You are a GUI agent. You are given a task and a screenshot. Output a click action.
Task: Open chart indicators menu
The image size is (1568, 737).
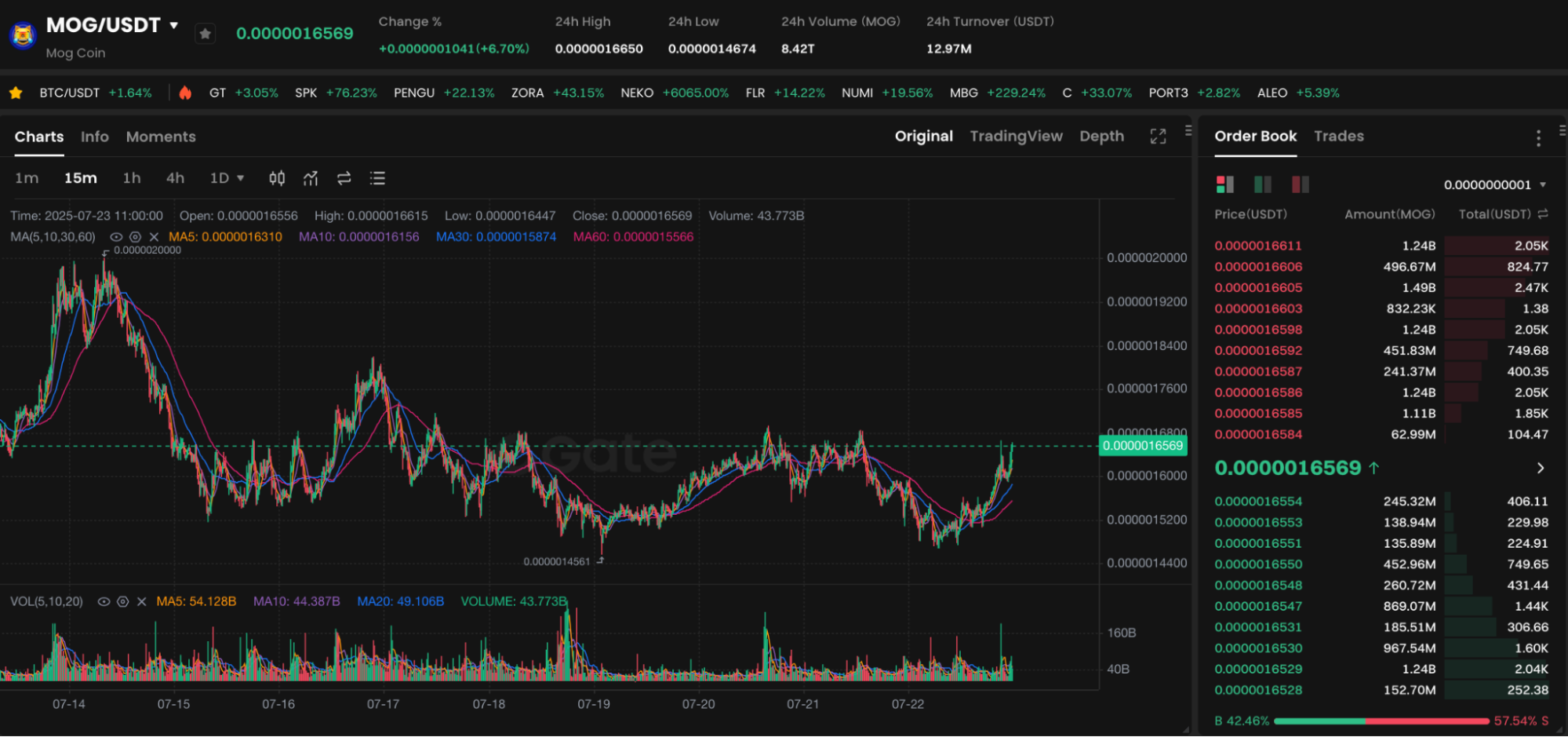point(311,178)
